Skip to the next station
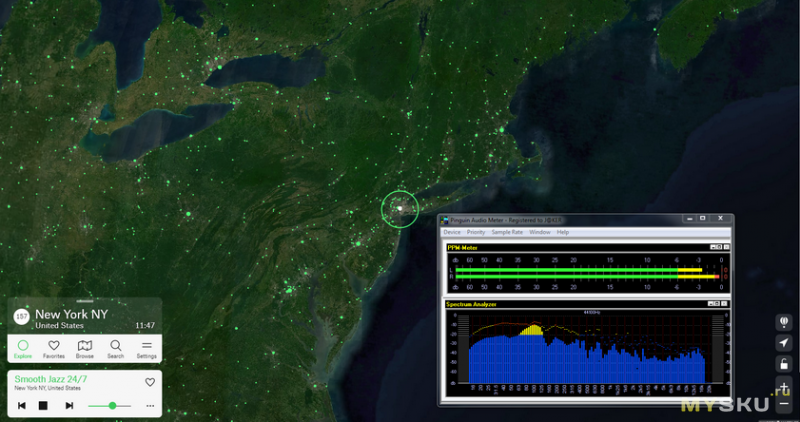Image resolution: width=800 pixels, height=422 pixels. [x=69, y=405]
